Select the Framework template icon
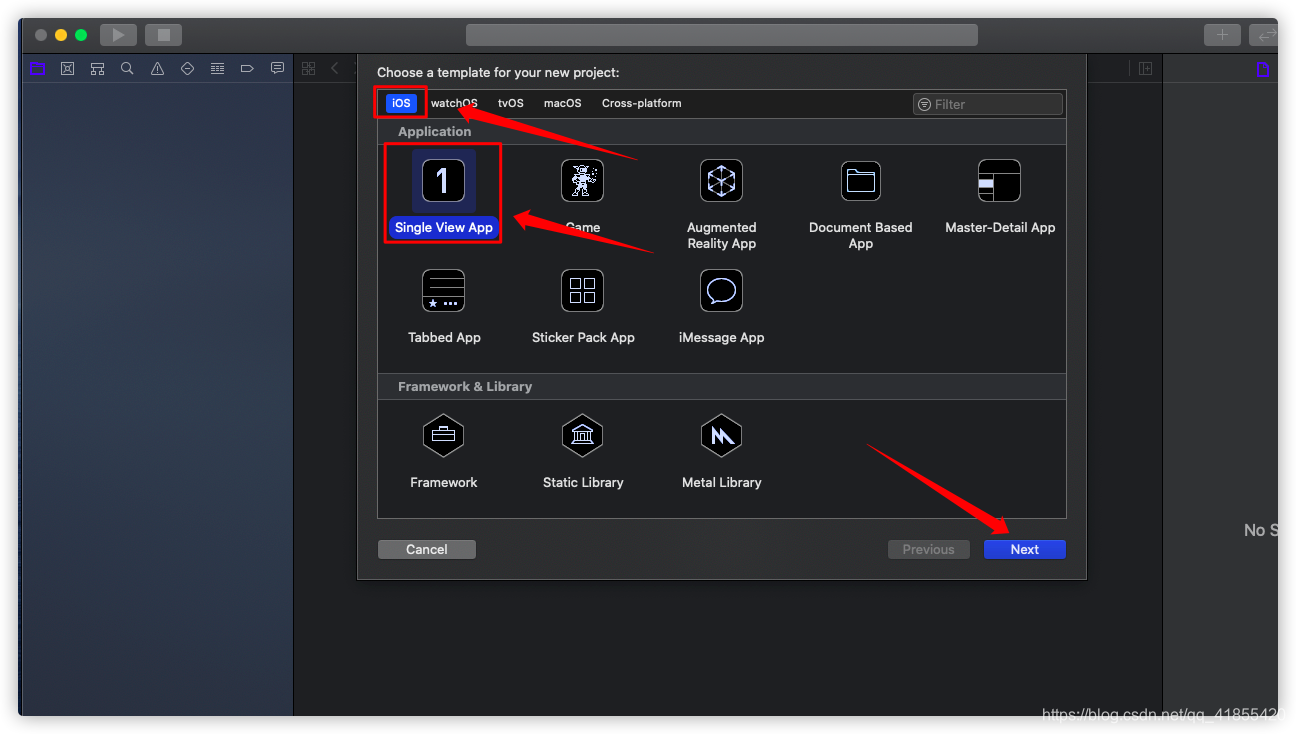1296x734 pixels. tap(443, 435)
